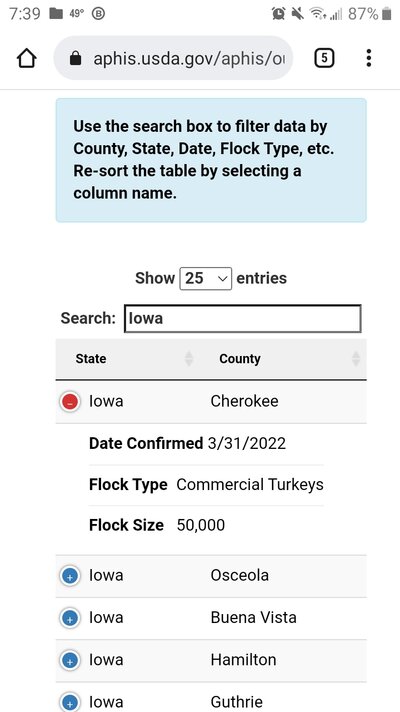Expand the Guthrie row plus icon
Image resolution: width=400 pixels, height=712 pixels.
[x=70, y=703]
